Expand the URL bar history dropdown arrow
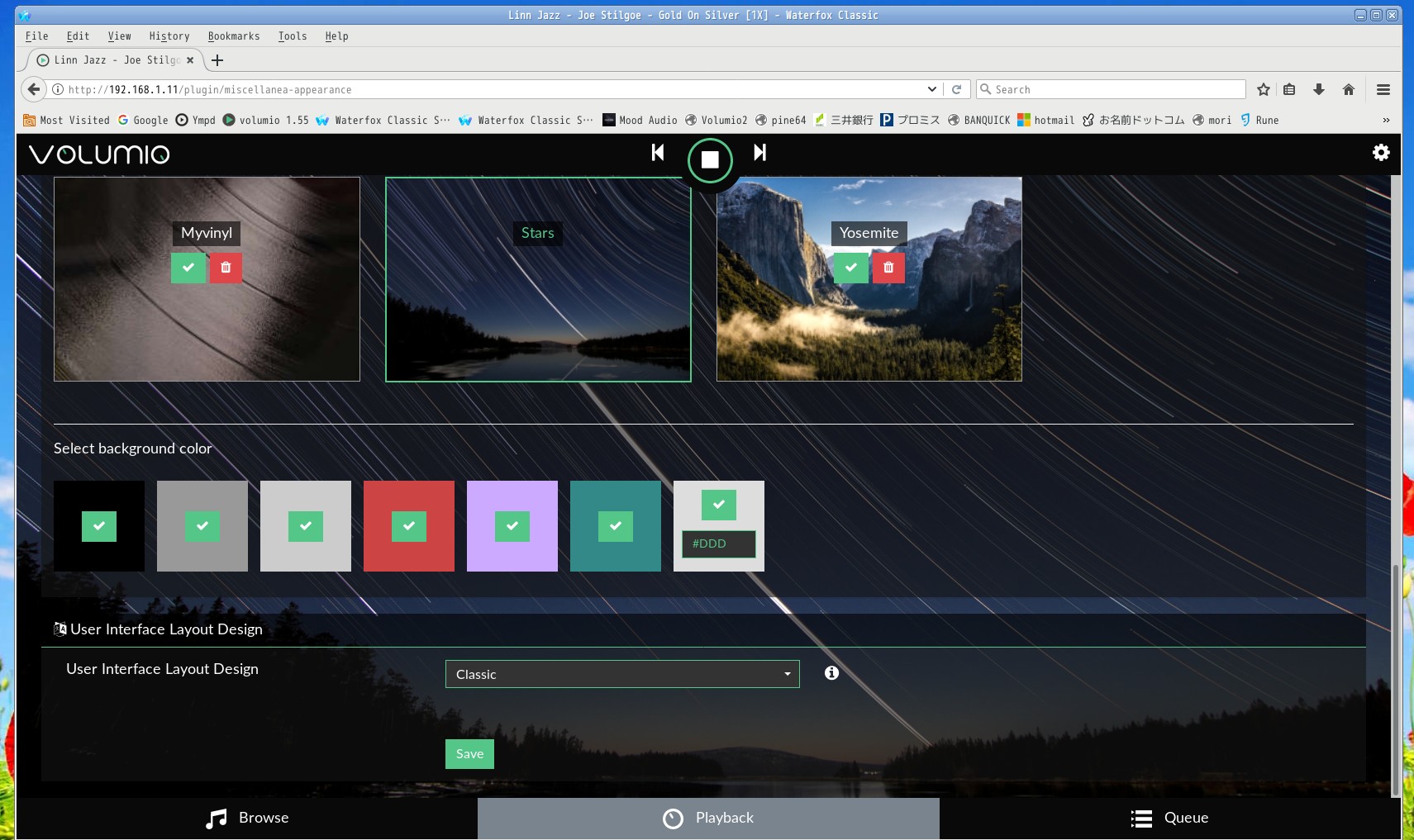The height and width of the screenshot is (840, 1414). coord(931,89)
